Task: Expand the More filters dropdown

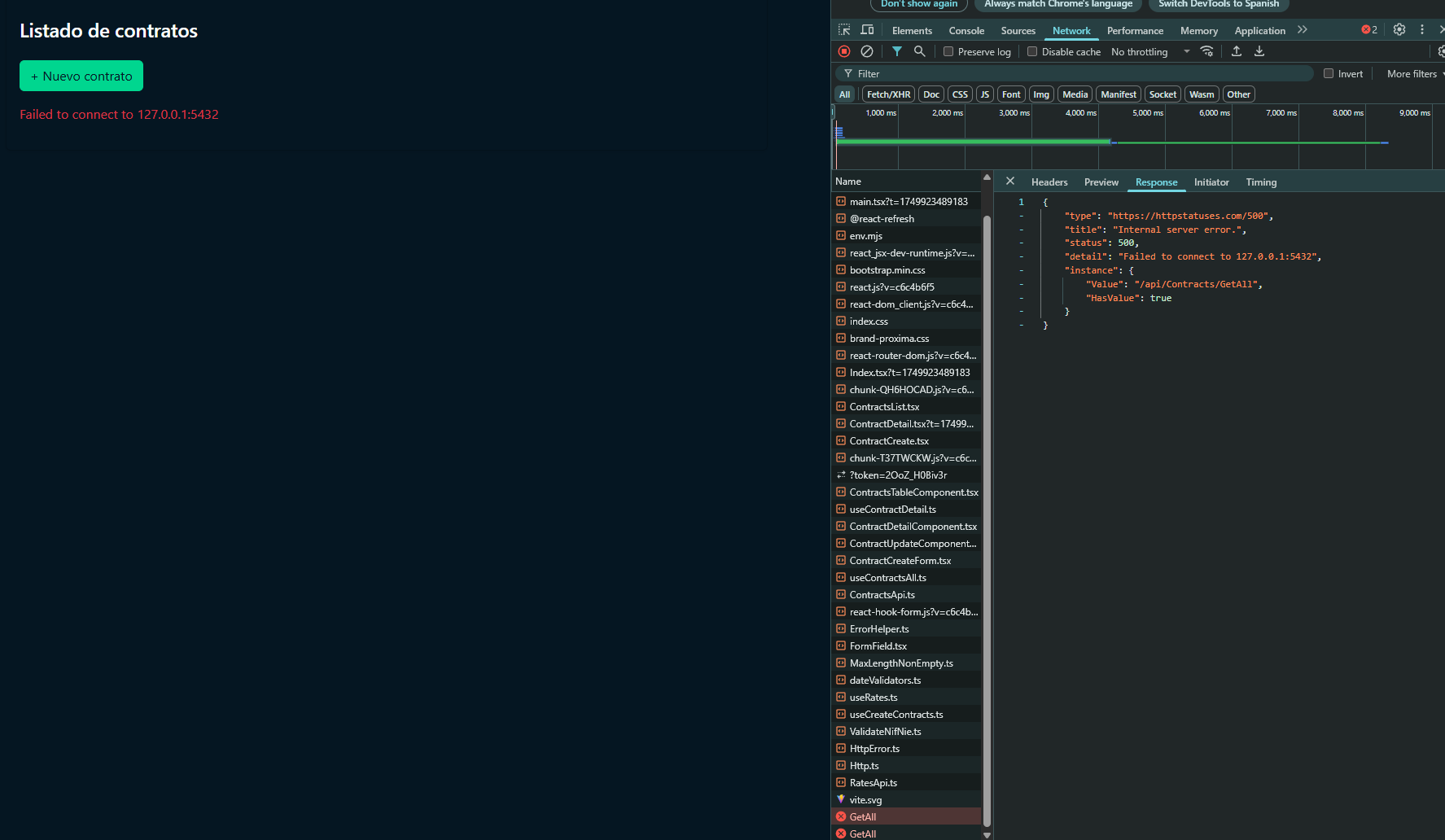Action: [1415, 74]
